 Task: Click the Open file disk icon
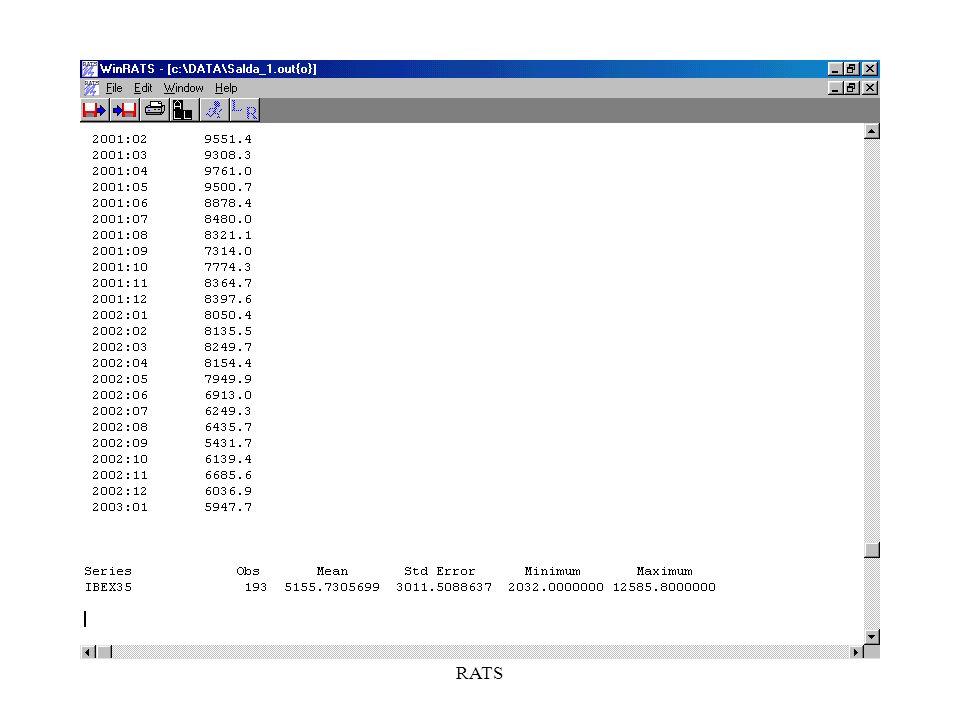(x=94, y=110)
